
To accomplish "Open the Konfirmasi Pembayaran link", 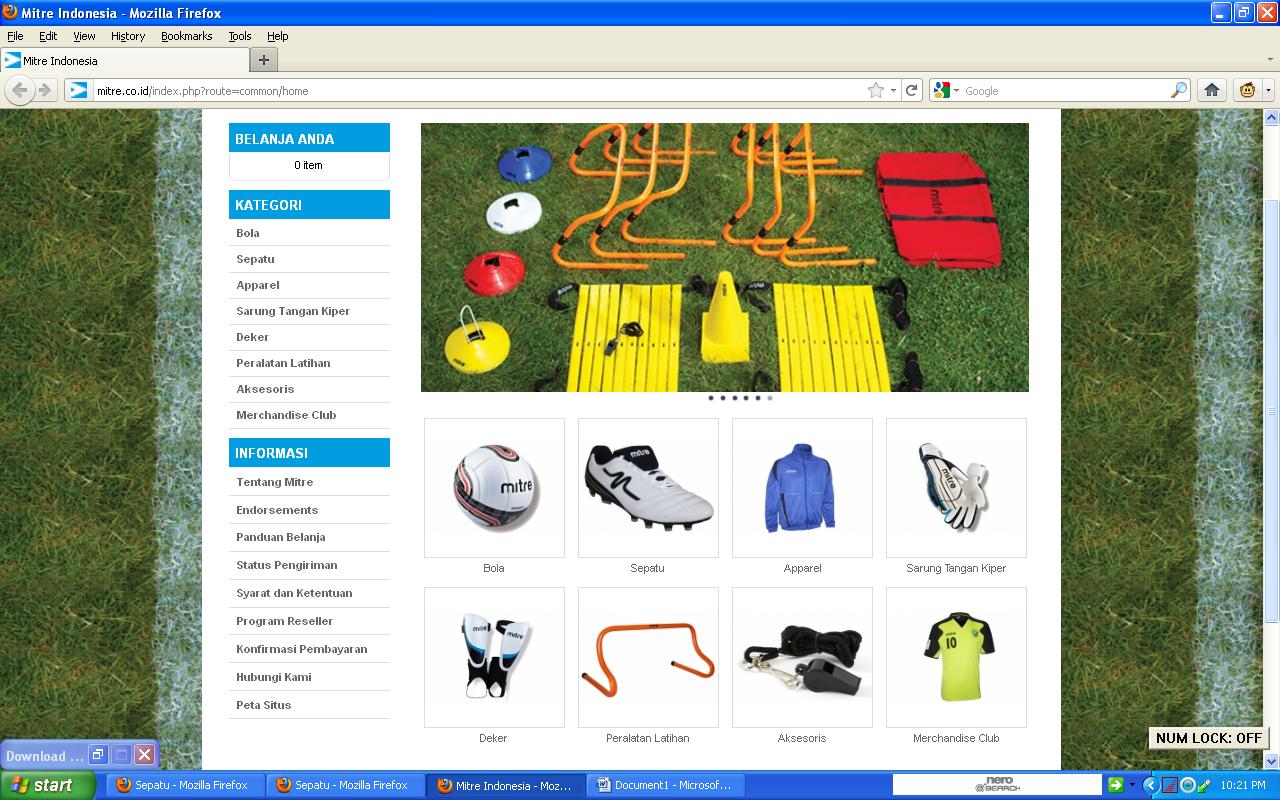I will tap(302, 649).
